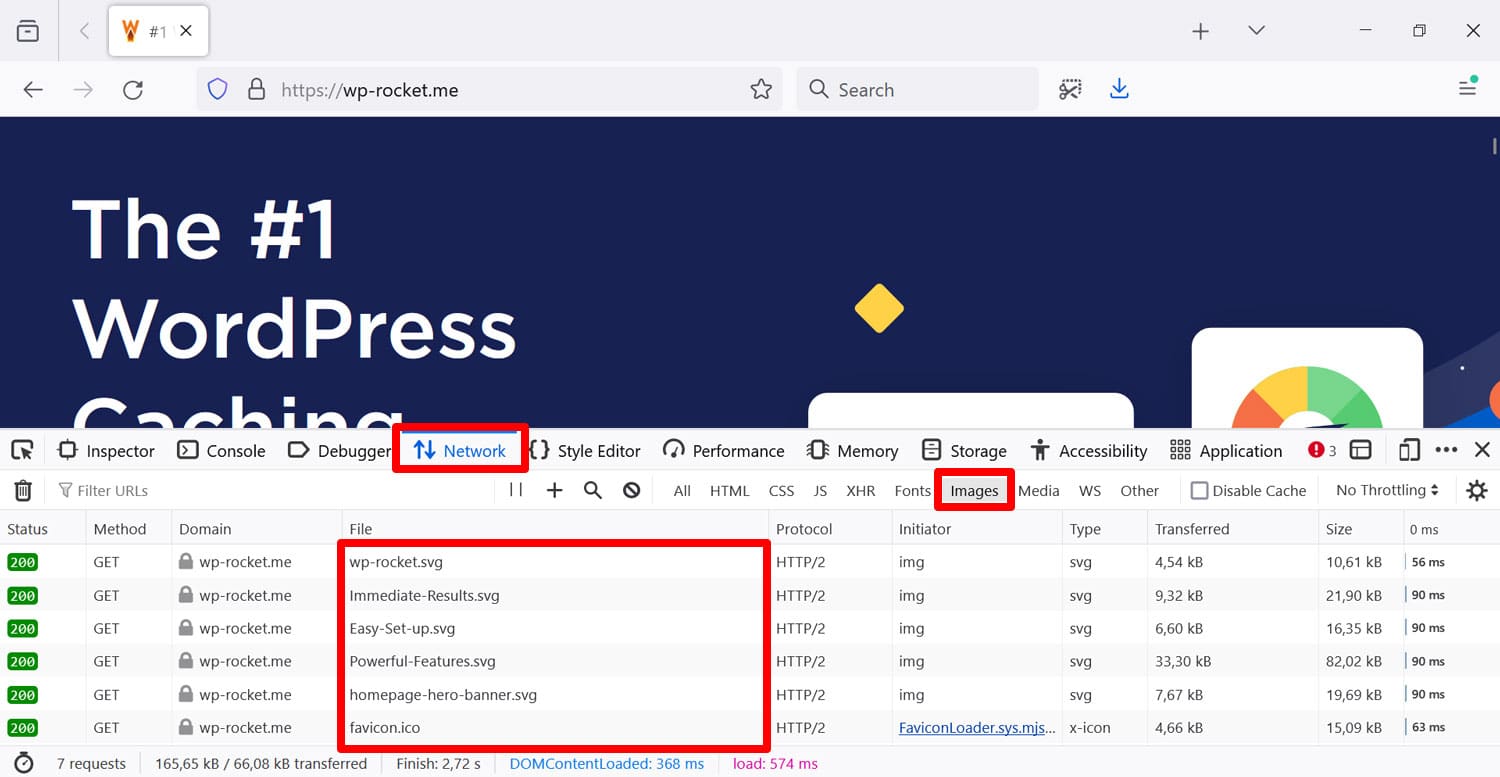
Task: Select the Powerful-Features.svg request row
Action: click(422, 662)
